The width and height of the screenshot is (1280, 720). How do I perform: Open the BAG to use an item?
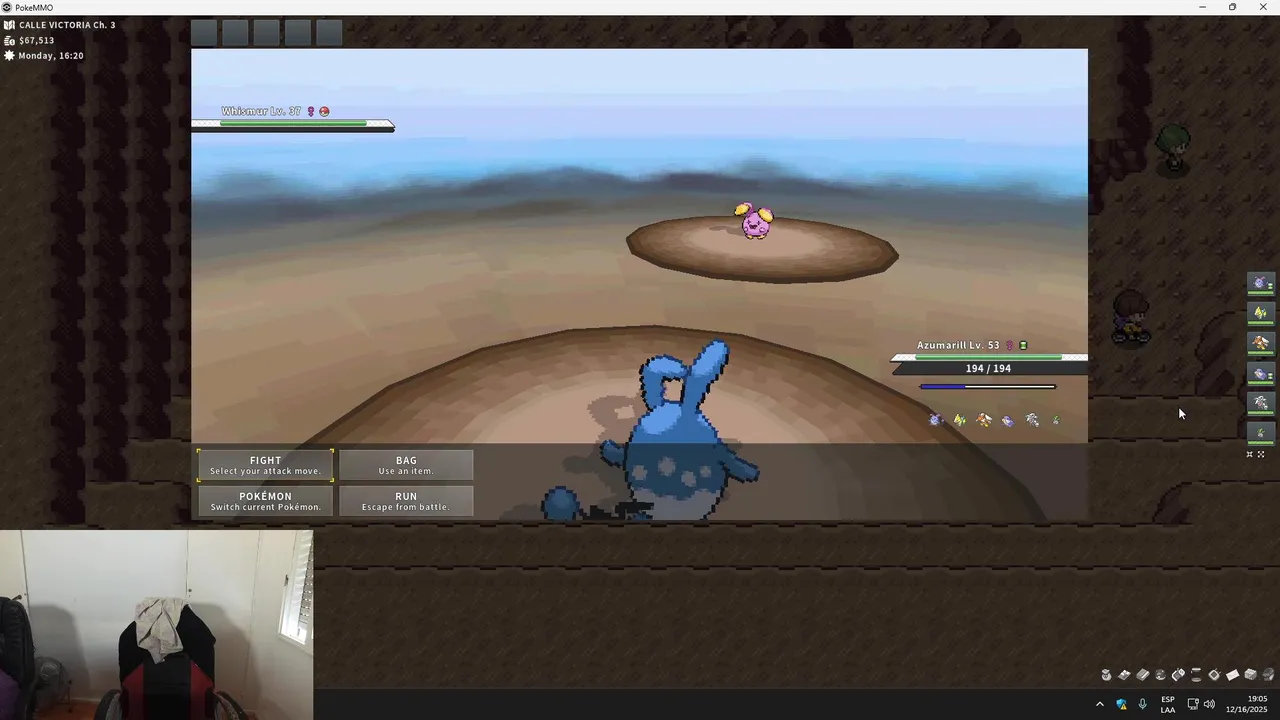406,465
